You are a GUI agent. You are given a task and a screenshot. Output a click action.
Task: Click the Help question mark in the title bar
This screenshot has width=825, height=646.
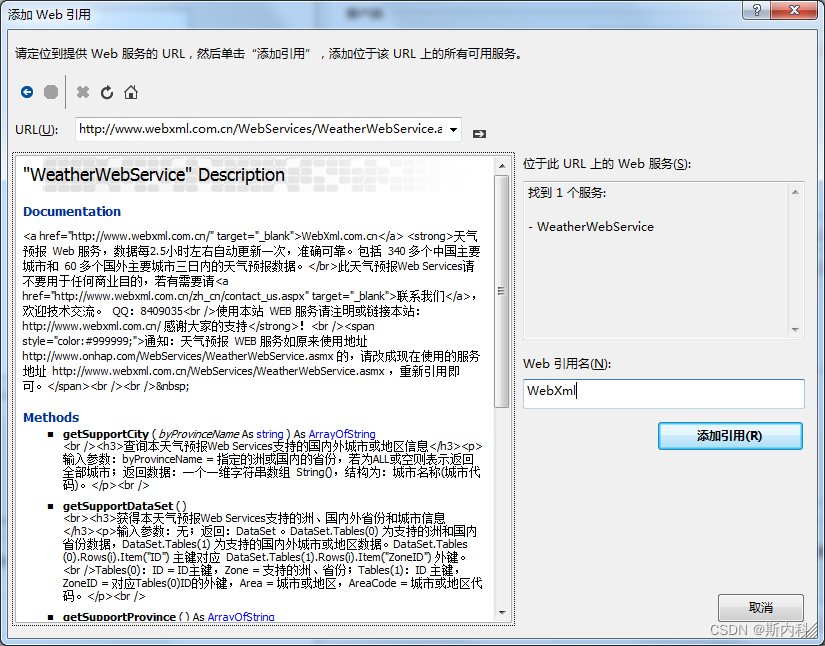757,12
